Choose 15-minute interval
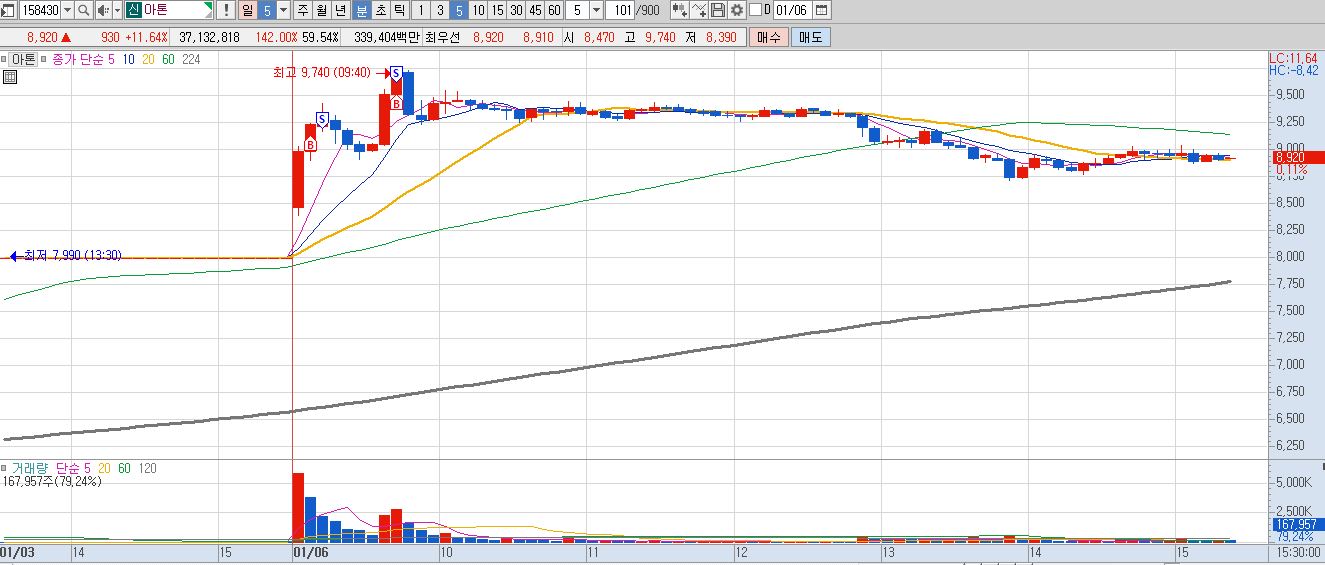This screenshot has height=565, width=1325. [x=497, y=10]
